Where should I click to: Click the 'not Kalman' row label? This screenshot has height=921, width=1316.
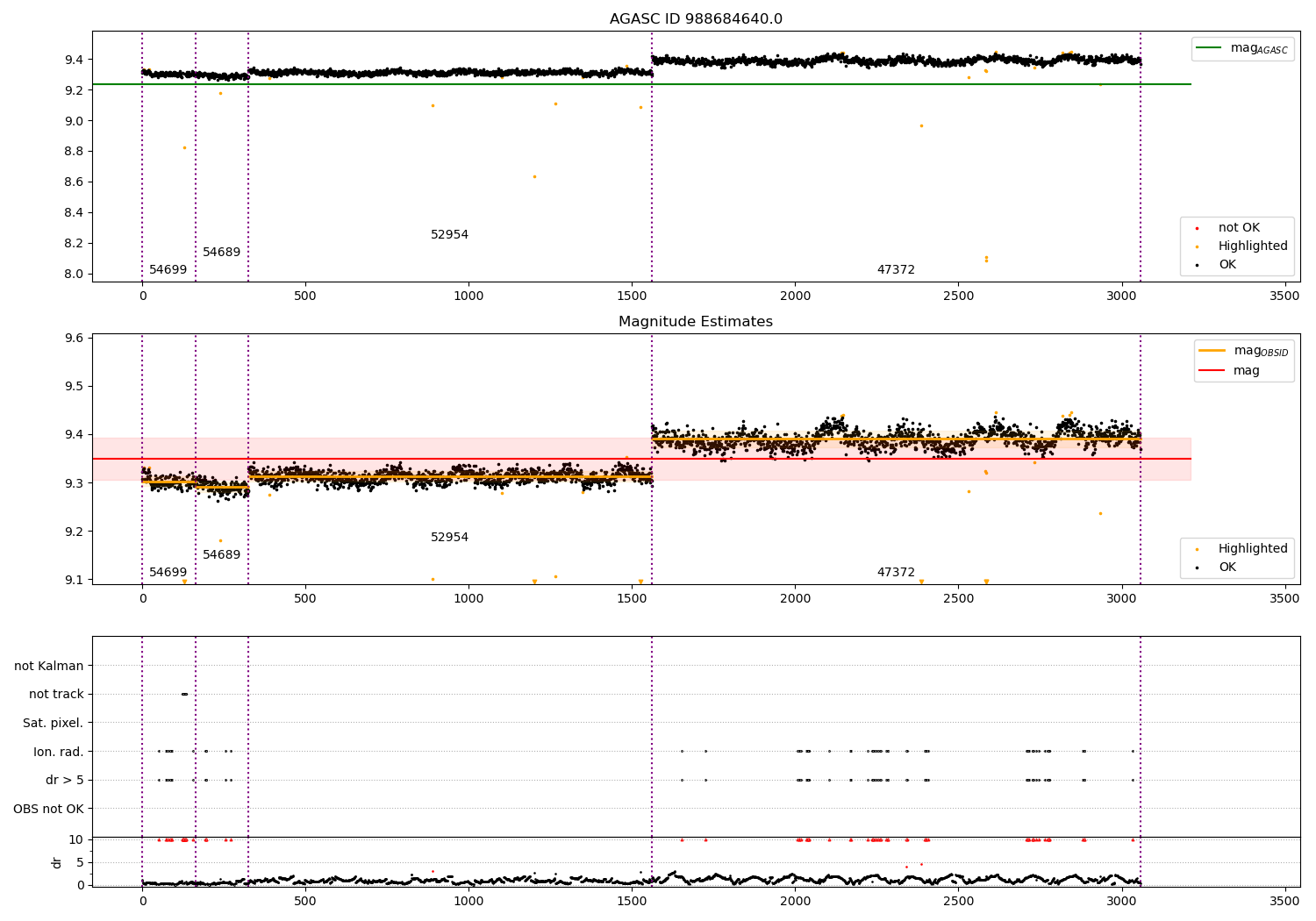(x=49, y=667)
